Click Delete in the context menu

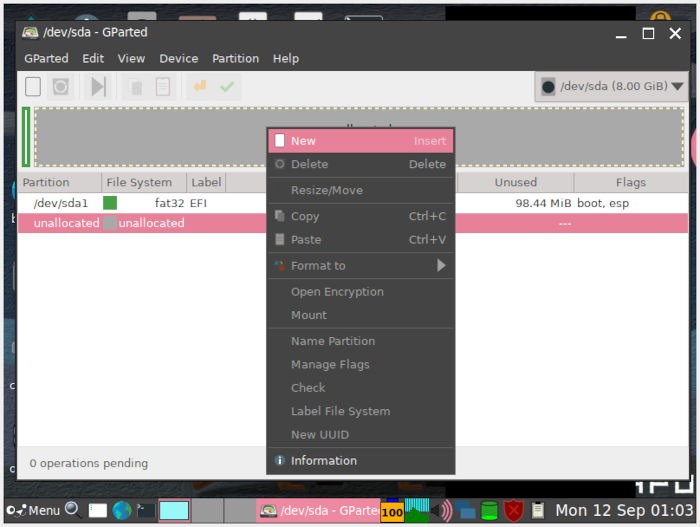[x=361, y=164]
